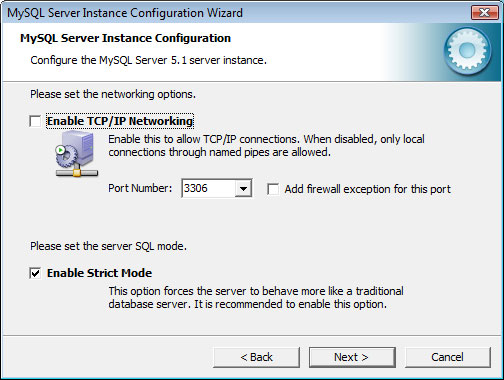Image resolution: width=504 pixels, height=380 pixels.
Task: Cancel the configuration wizard
Action: [448, 357]
